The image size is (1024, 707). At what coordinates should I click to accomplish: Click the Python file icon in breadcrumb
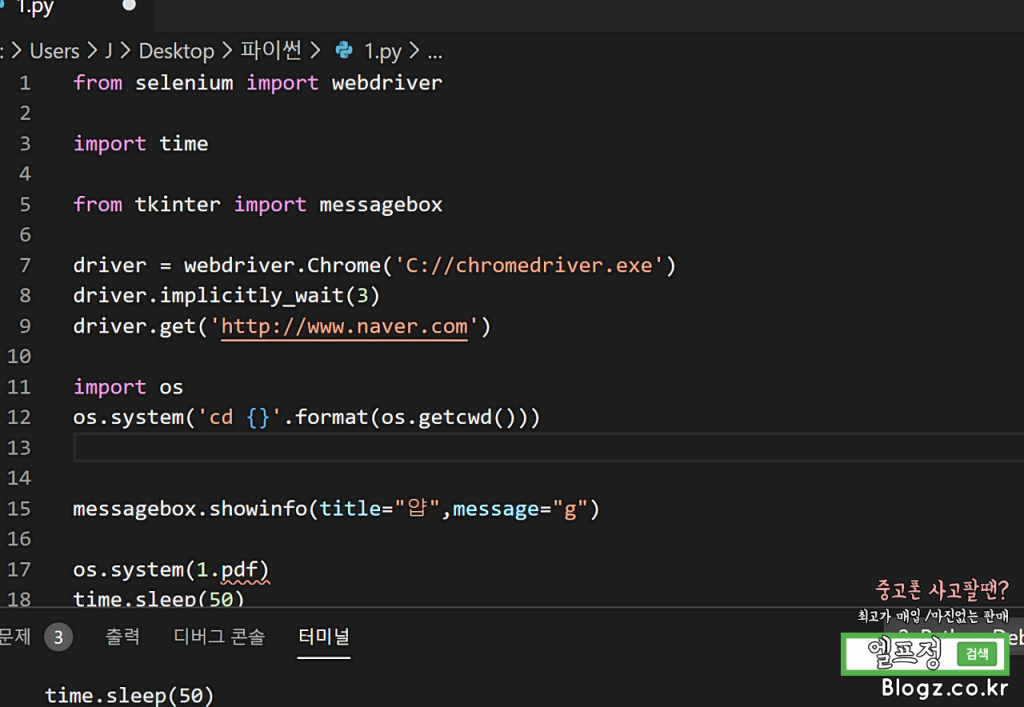tap(344, 50)
